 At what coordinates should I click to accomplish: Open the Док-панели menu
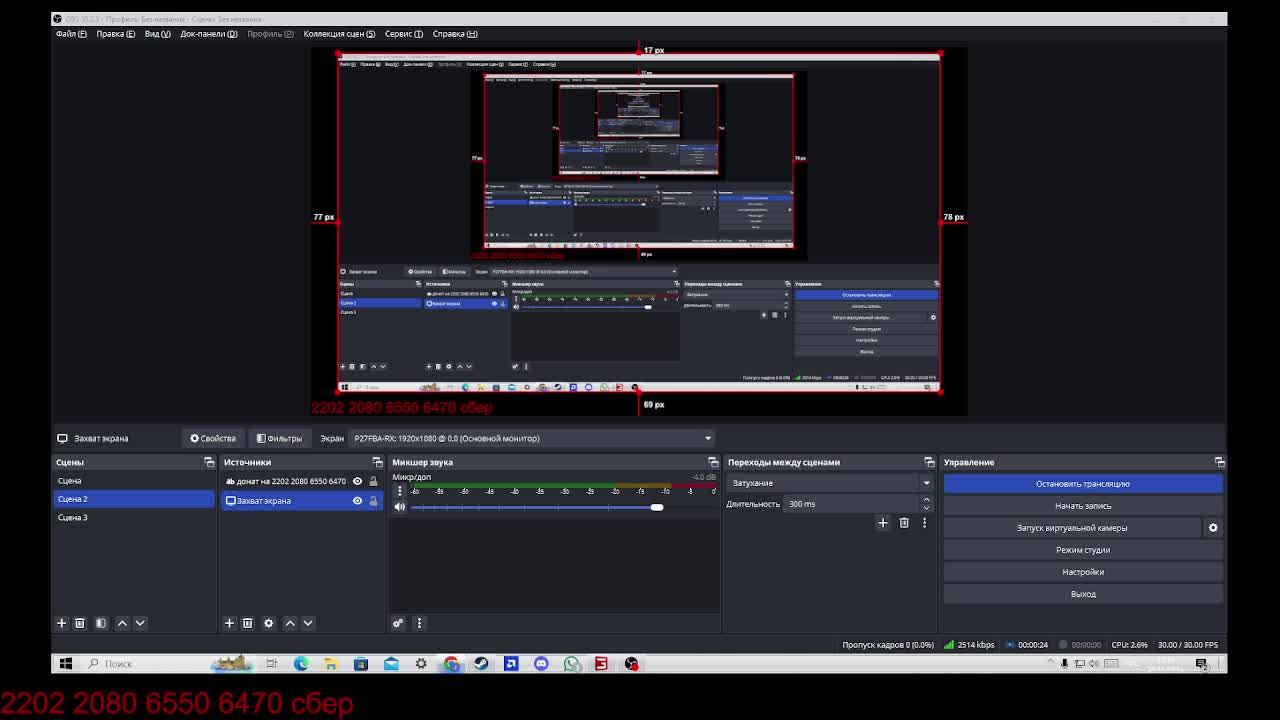[208, 34]
